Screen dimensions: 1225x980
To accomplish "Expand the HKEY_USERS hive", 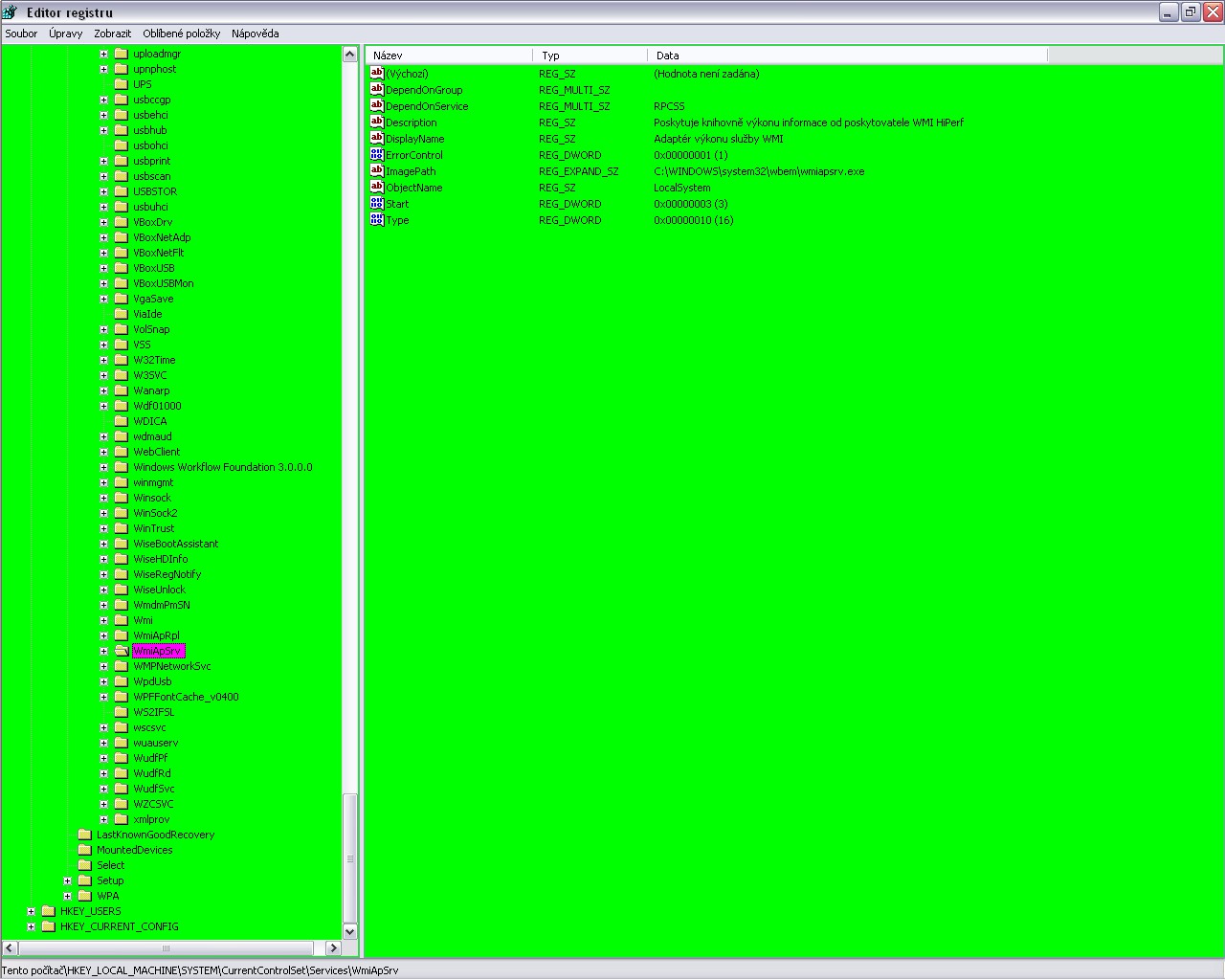I will (x=32, y=911).
